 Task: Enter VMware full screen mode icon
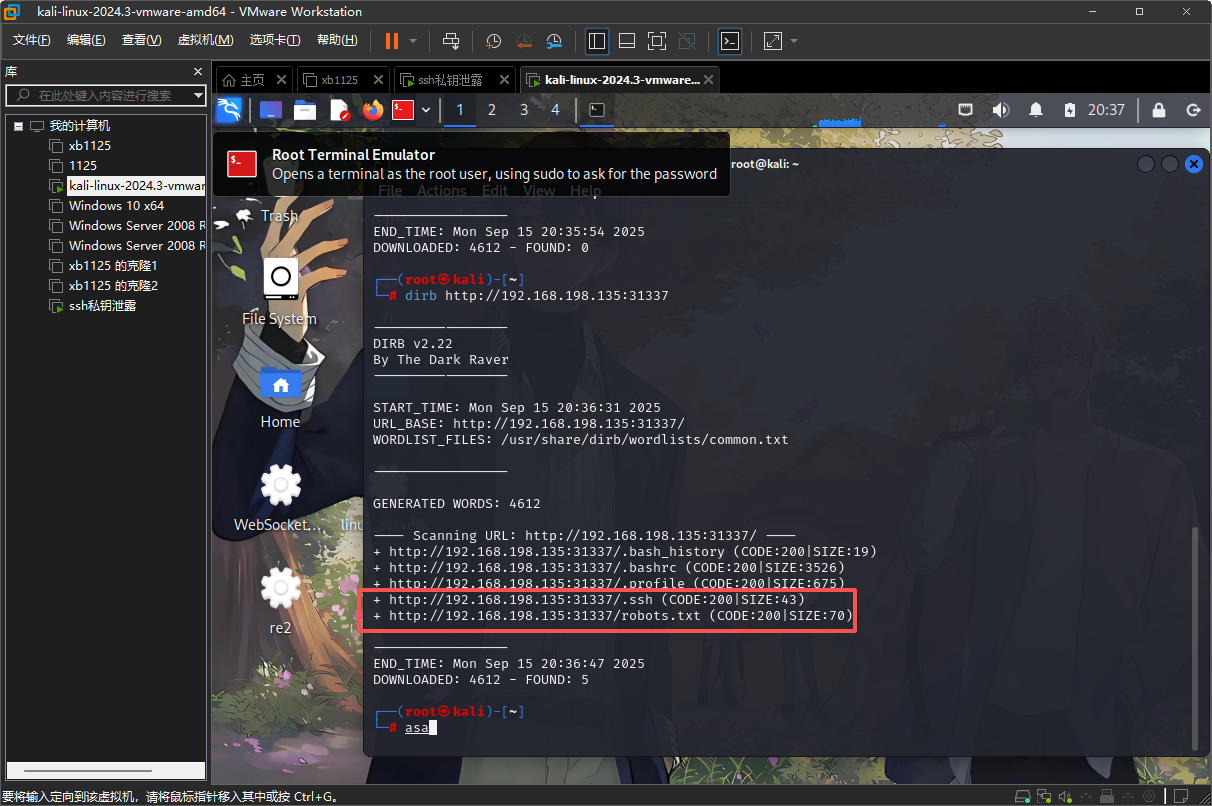(x=656, y=41)
